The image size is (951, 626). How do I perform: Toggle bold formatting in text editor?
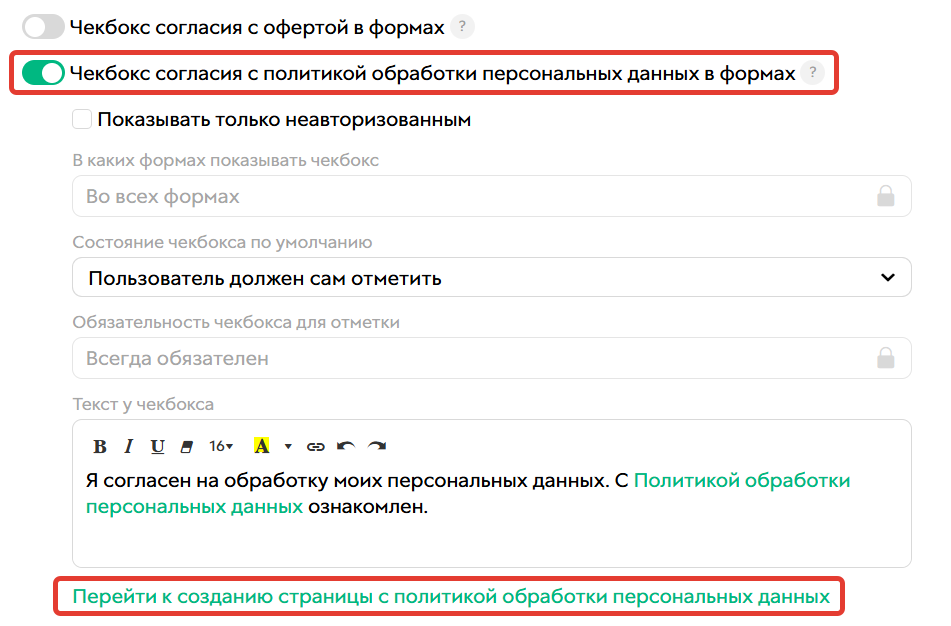point(100,446)
